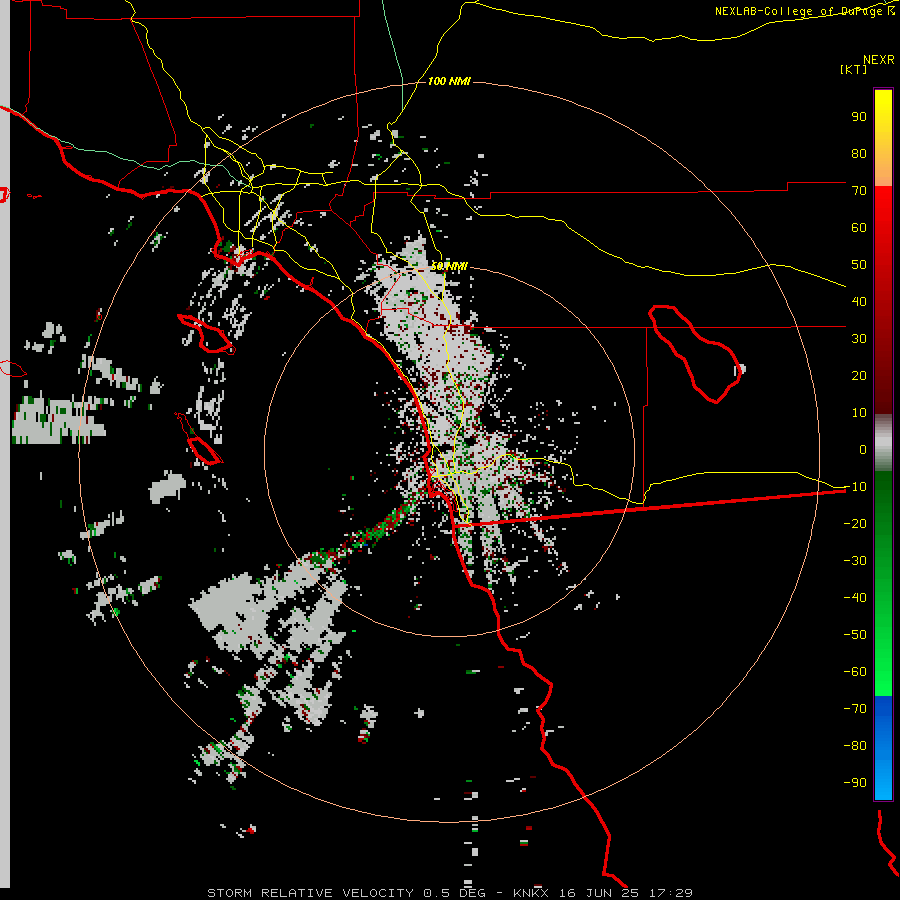900x900 pixels.
Task: Click the 16 JUN 25 date in footer
Action: tap(599, 893)
